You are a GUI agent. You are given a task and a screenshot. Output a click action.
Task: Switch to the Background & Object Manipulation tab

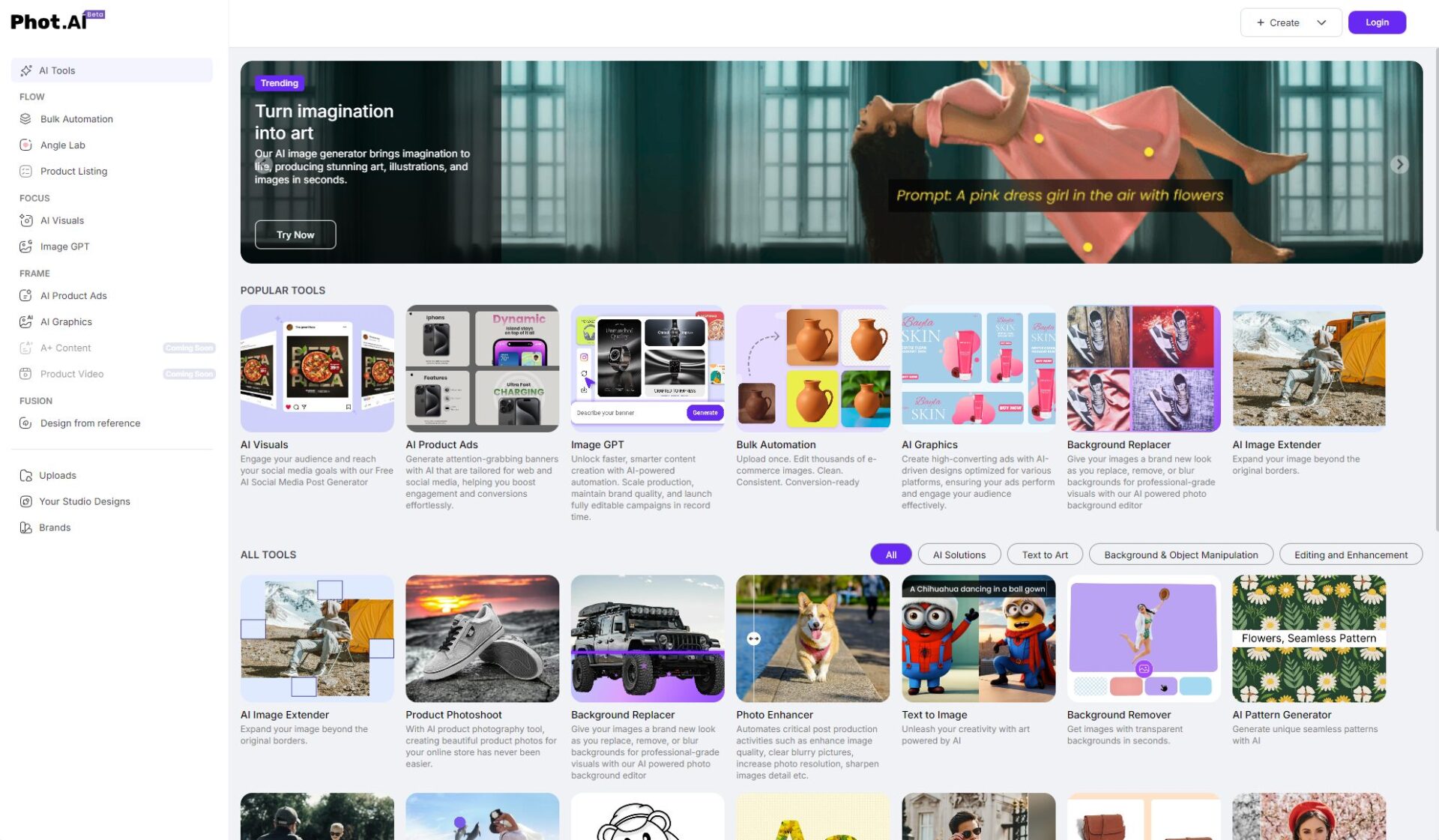coord(1180,555)
